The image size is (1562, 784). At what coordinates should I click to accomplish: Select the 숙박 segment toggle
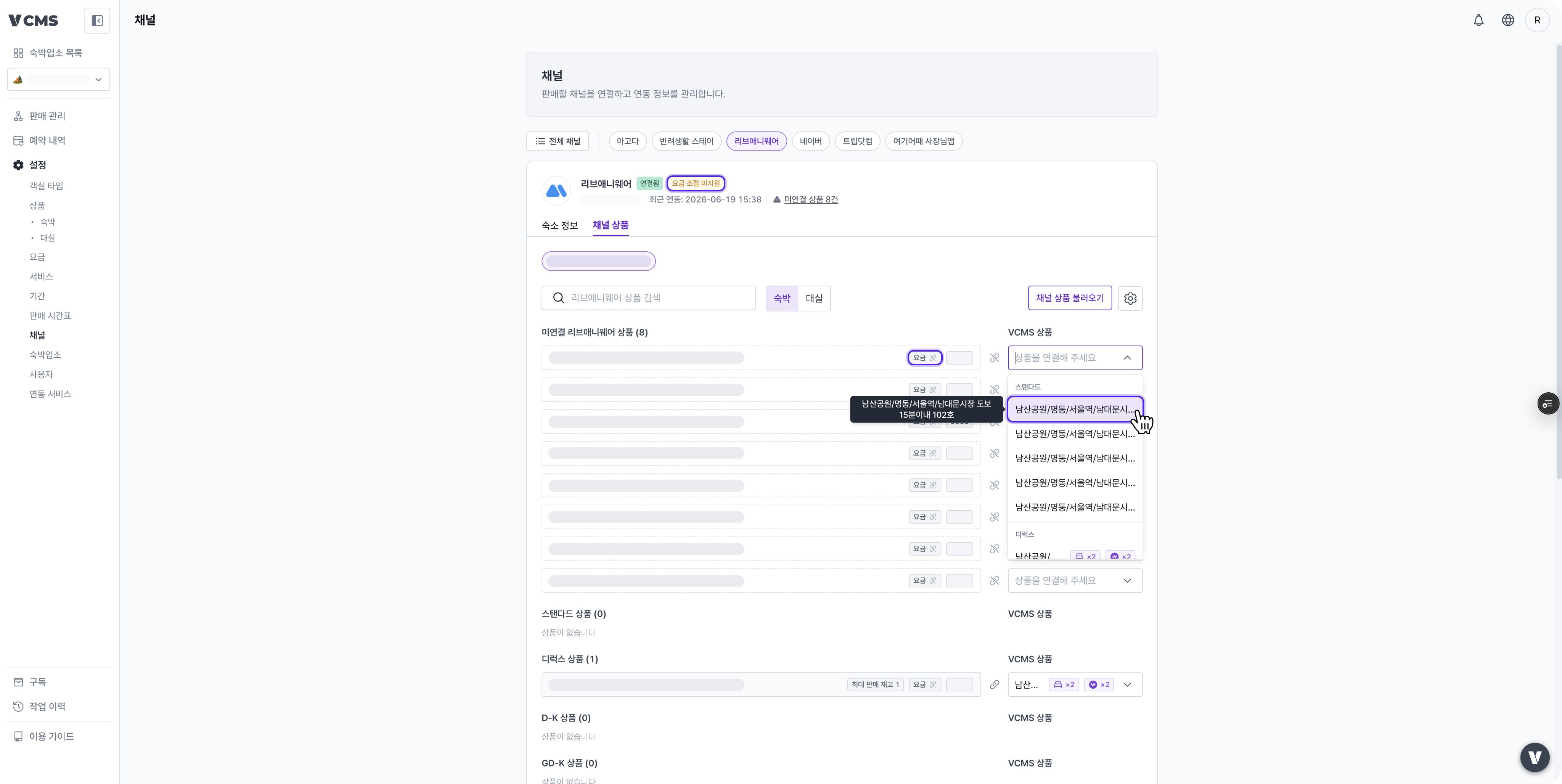[x=782, y=298]
